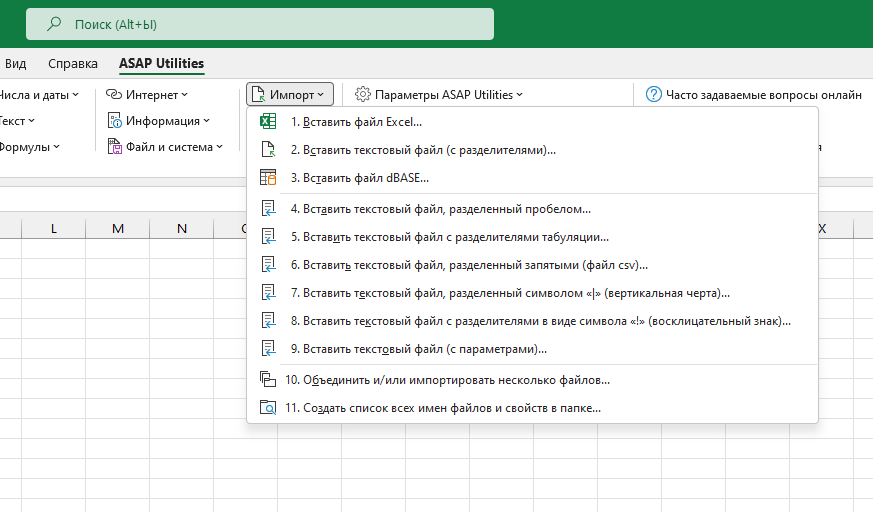The width and height of the screenshot is (873, 512).
Task: Select column M header
Action: 117,228
